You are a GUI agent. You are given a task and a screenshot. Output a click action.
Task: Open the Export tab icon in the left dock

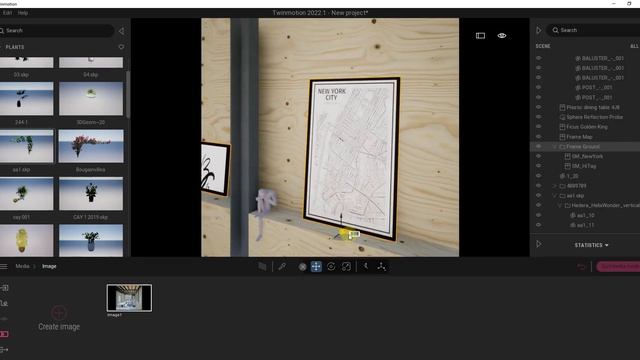coord(4,349)
